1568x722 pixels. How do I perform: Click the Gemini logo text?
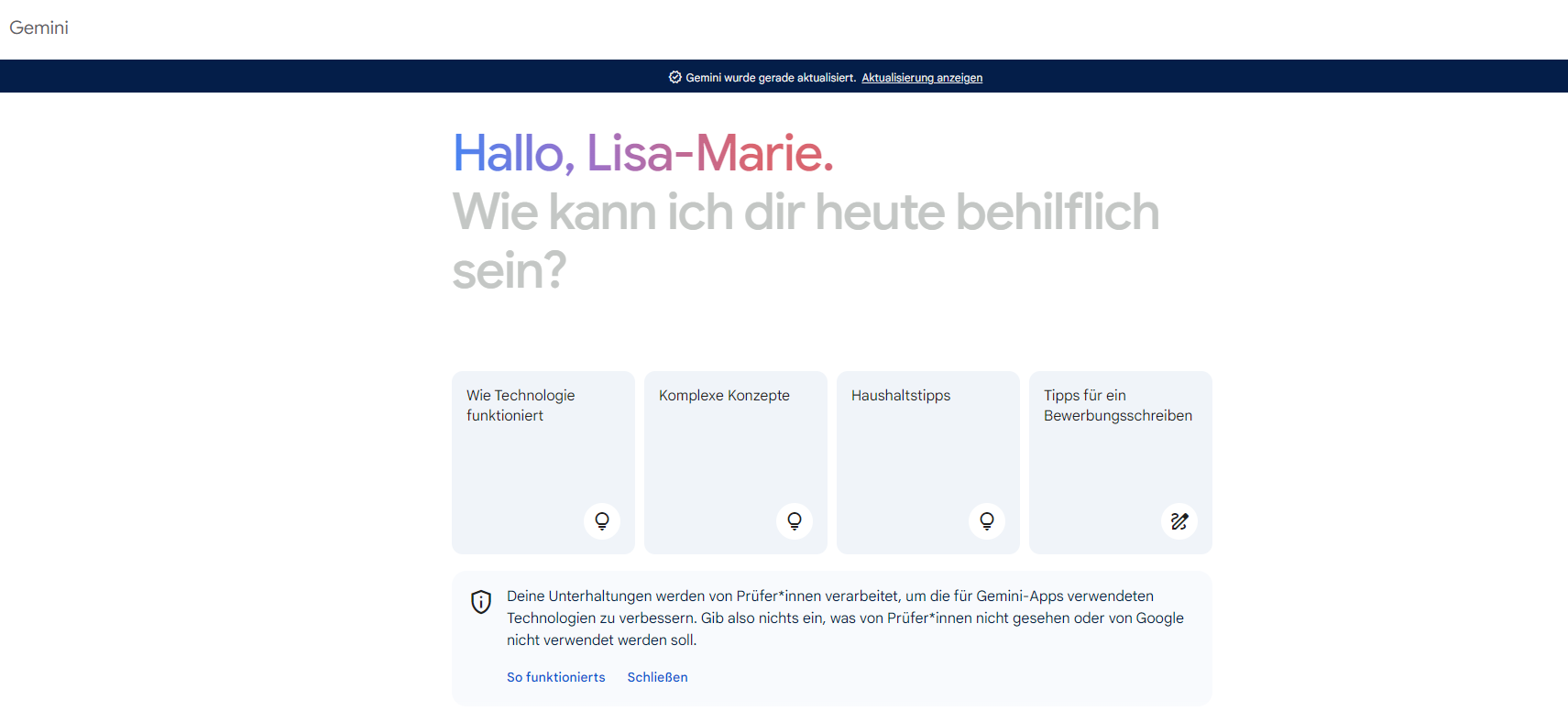38,27
